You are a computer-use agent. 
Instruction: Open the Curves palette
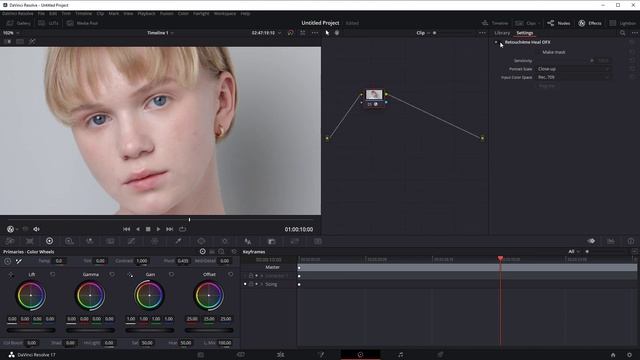pos(131,241)
